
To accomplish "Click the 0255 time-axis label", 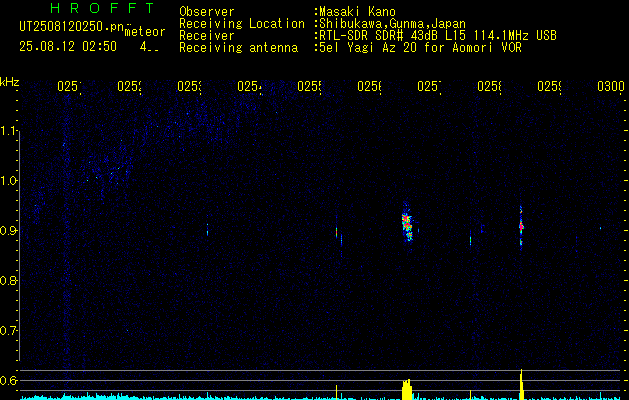I will [x=309, y=86].
